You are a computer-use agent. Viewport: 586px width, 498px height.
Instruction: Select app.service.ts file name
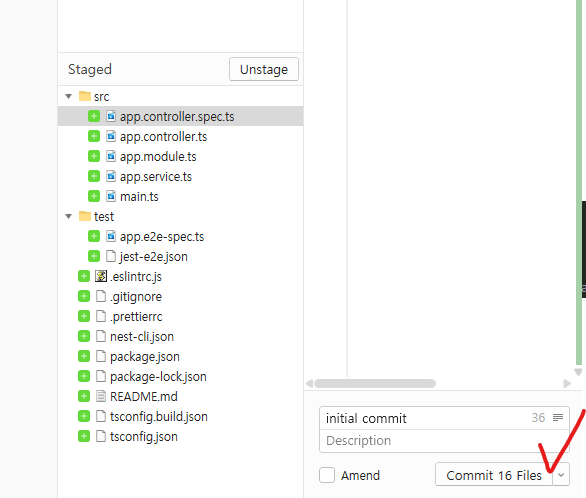(x=156, y=177)
